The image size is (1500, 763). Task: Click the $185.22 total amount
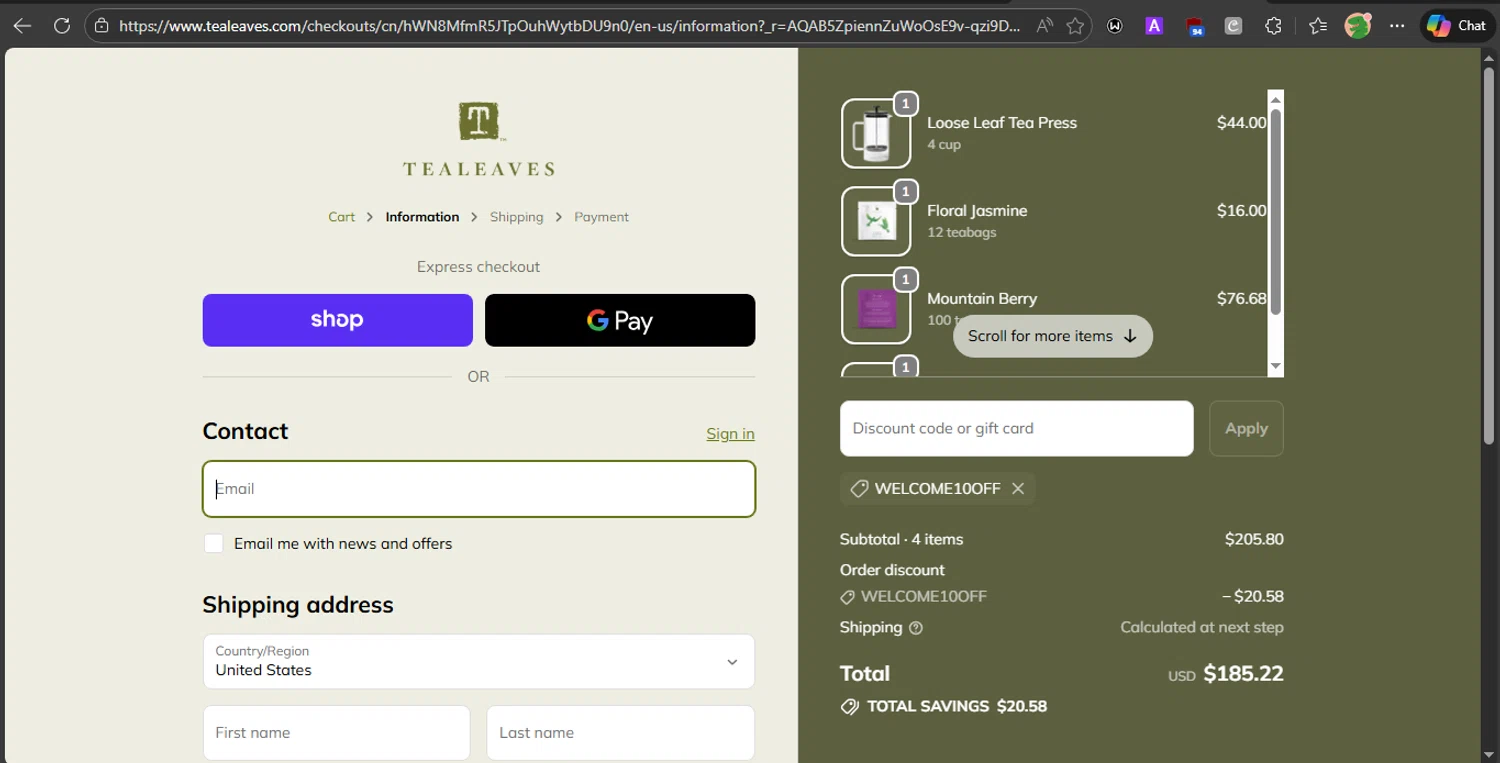pos(1243,674)
